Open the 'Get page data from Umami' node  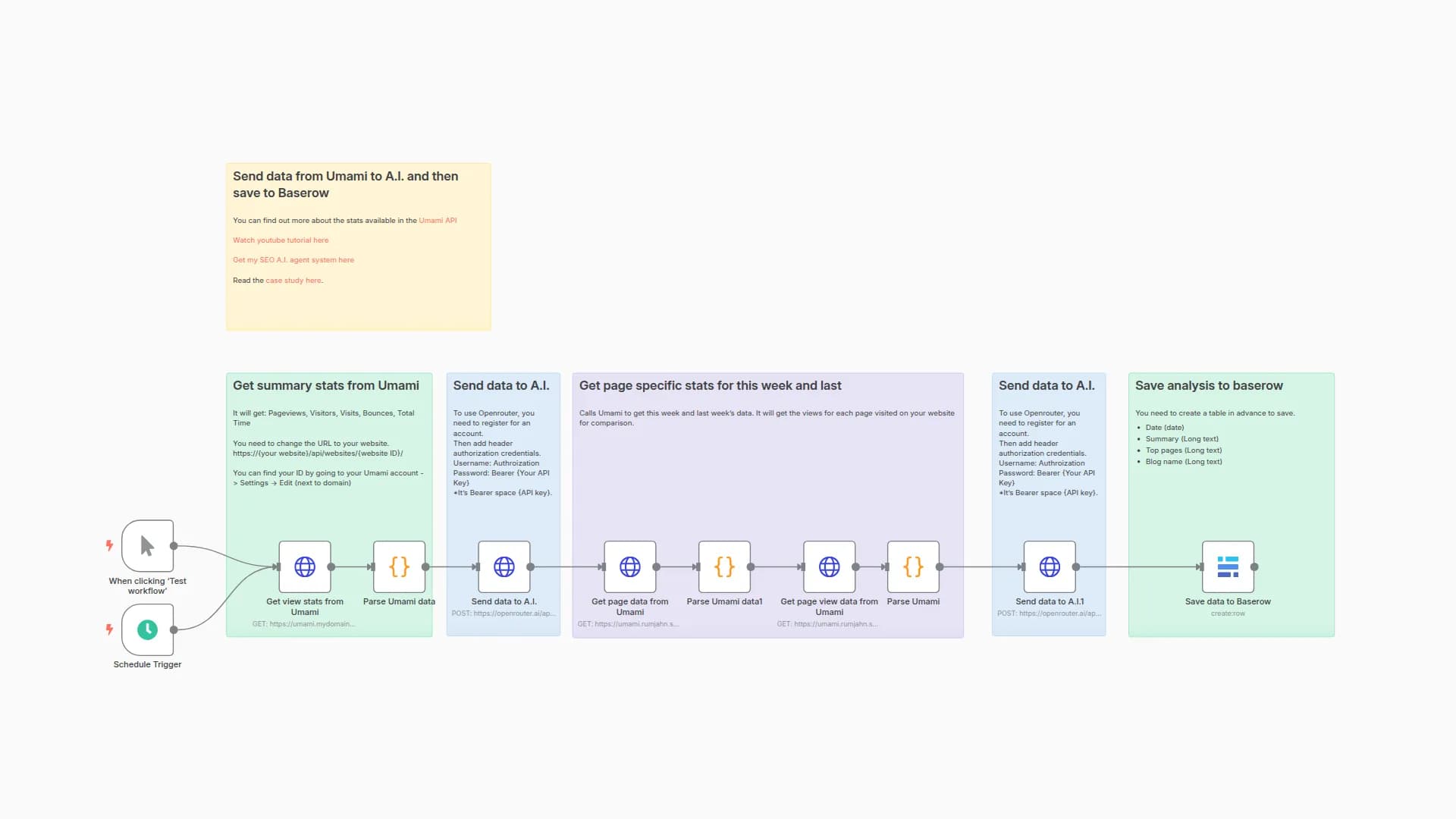click(630, 566)
